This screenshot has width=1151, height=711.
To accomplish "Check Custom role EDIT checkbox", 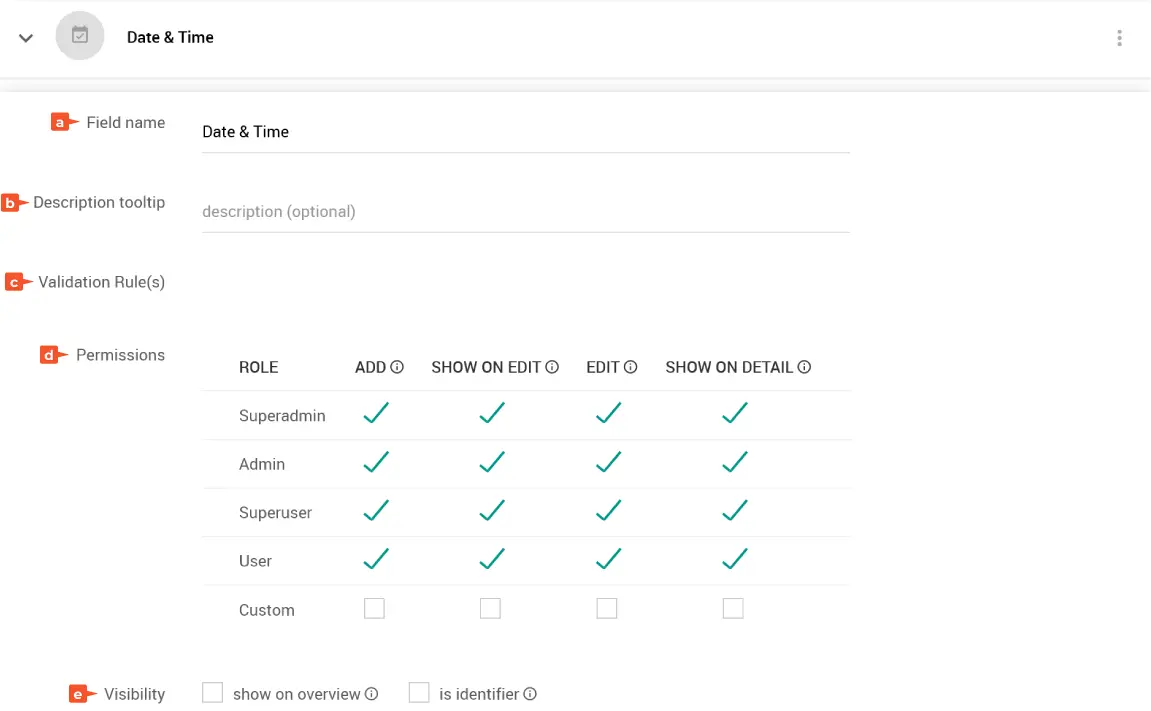I will coord(607,608).
